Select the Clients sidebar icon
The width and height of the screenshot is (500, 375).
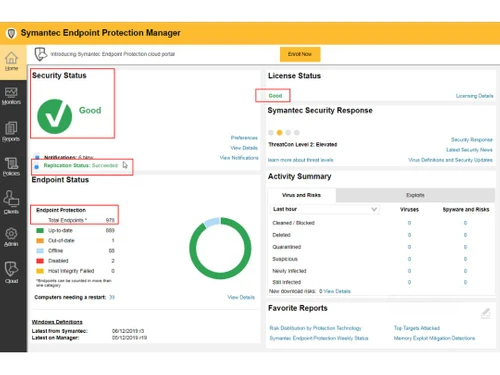11,202
